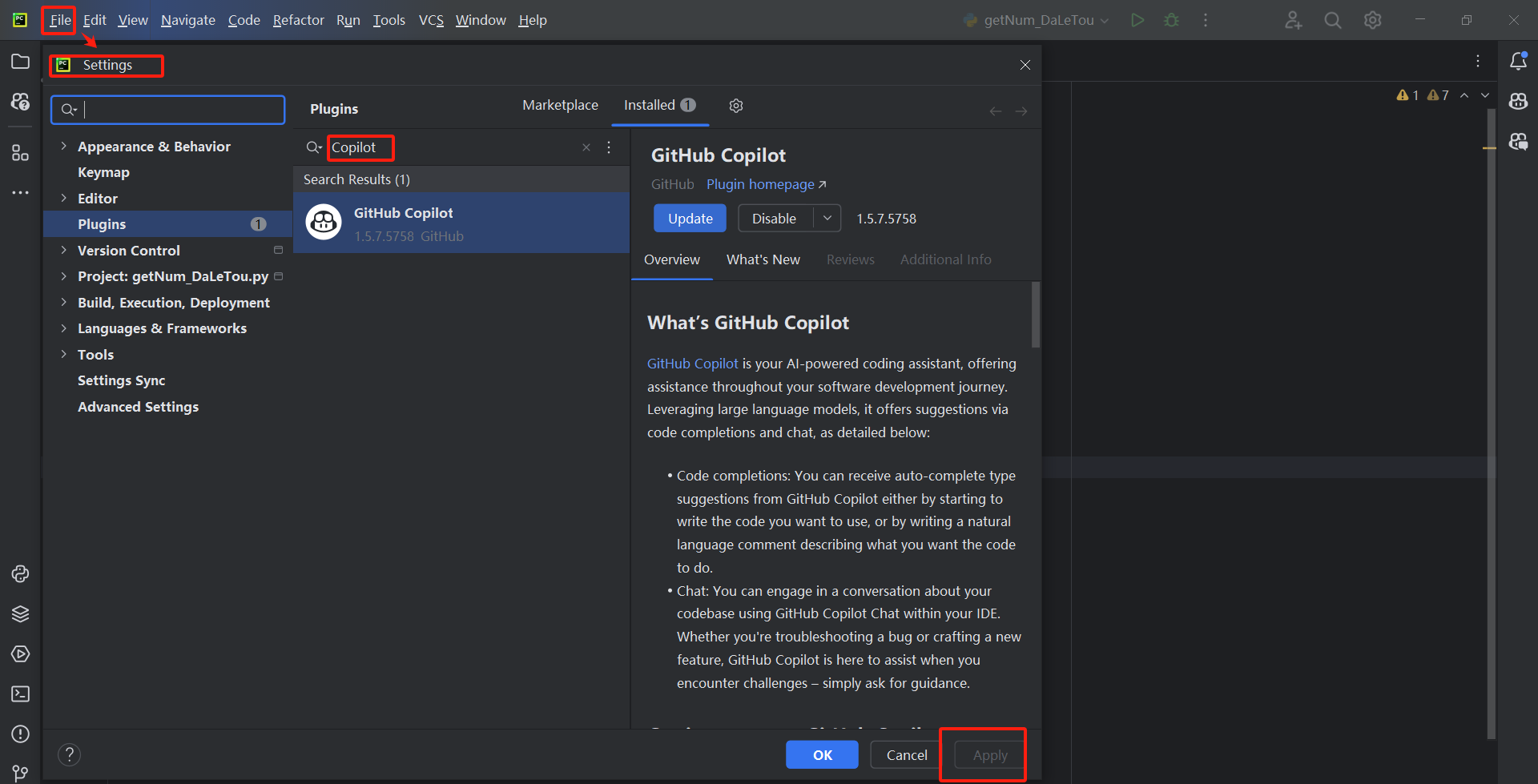Open the Project tool window folder icon

tap(20, 62)
